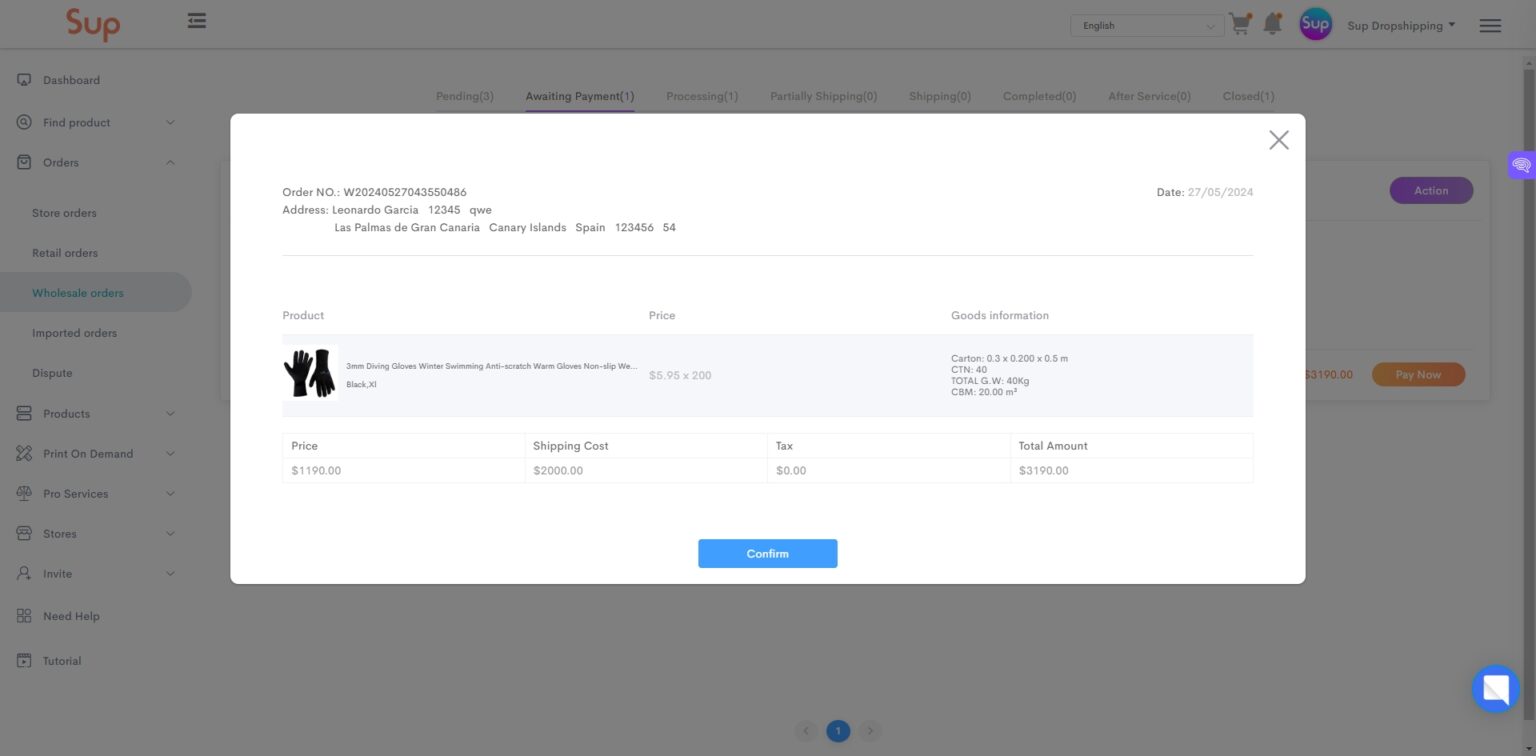The height and width of the screenshot is (756, 1536).
Task: Select Wholesale orders in the sidebar
Action: tap(78, 292)
